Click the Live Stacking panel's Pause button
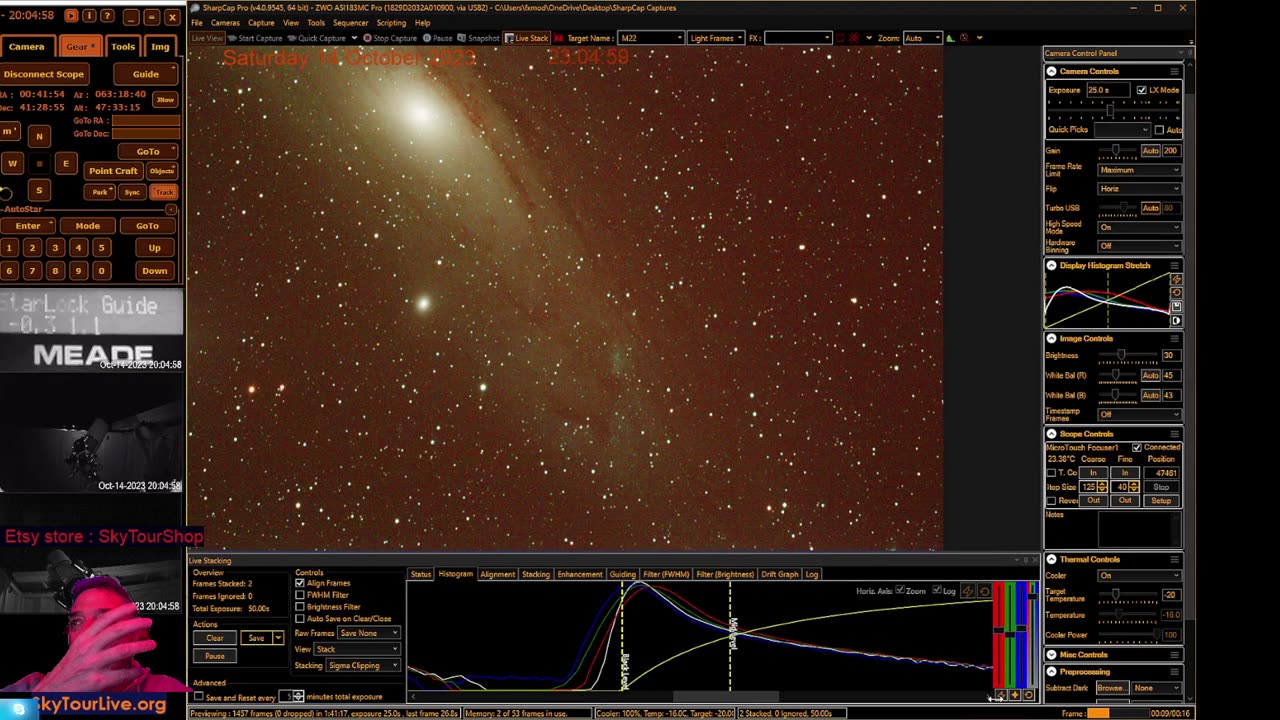This screenshot has height=720, width=1280. coord(215,656)
